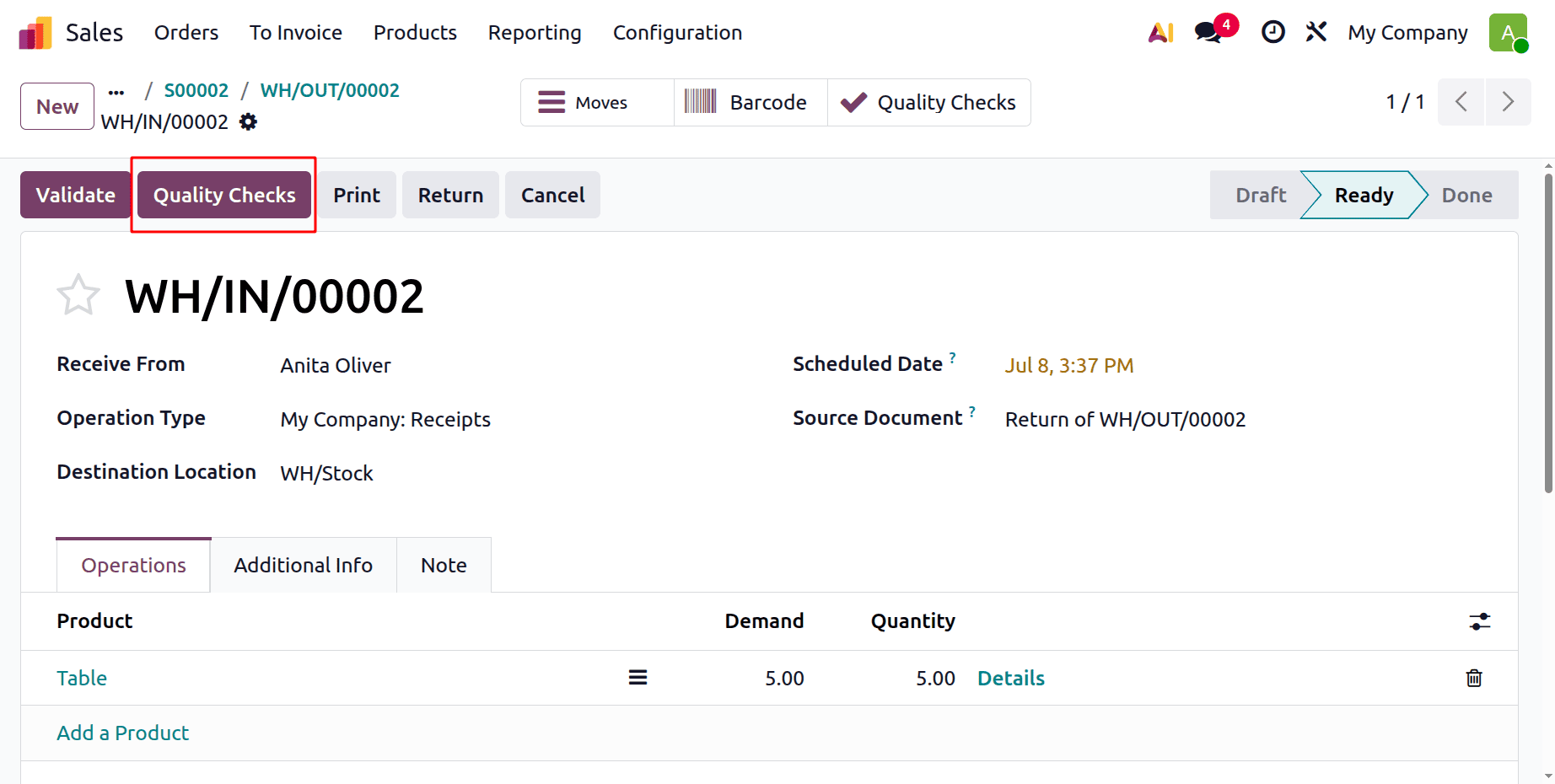Open the developer tools wrench icon
The image size is (1555, 784).
1316,32
